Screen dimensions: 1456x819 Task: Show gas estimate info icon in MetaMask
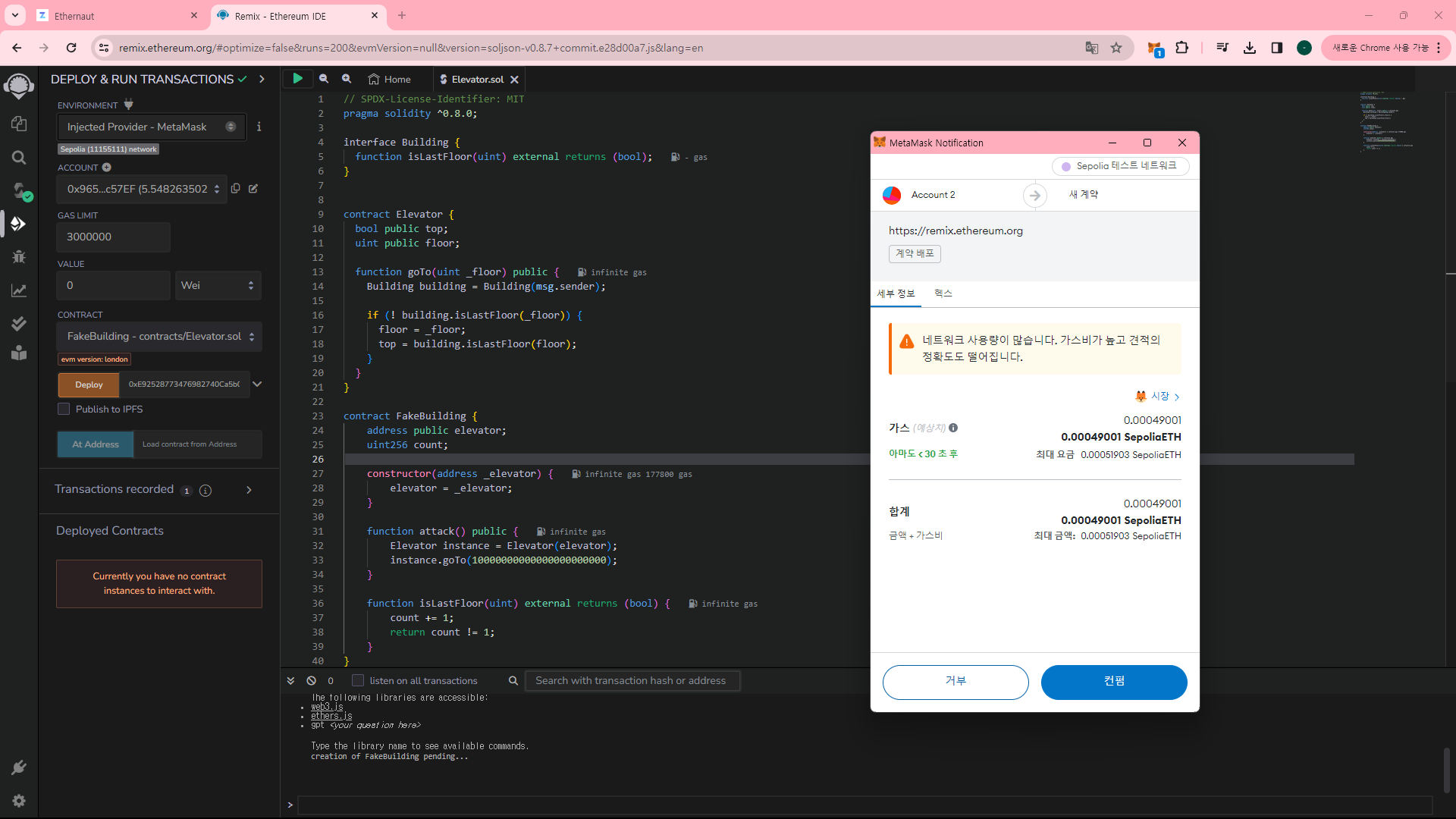pos(953,428)
